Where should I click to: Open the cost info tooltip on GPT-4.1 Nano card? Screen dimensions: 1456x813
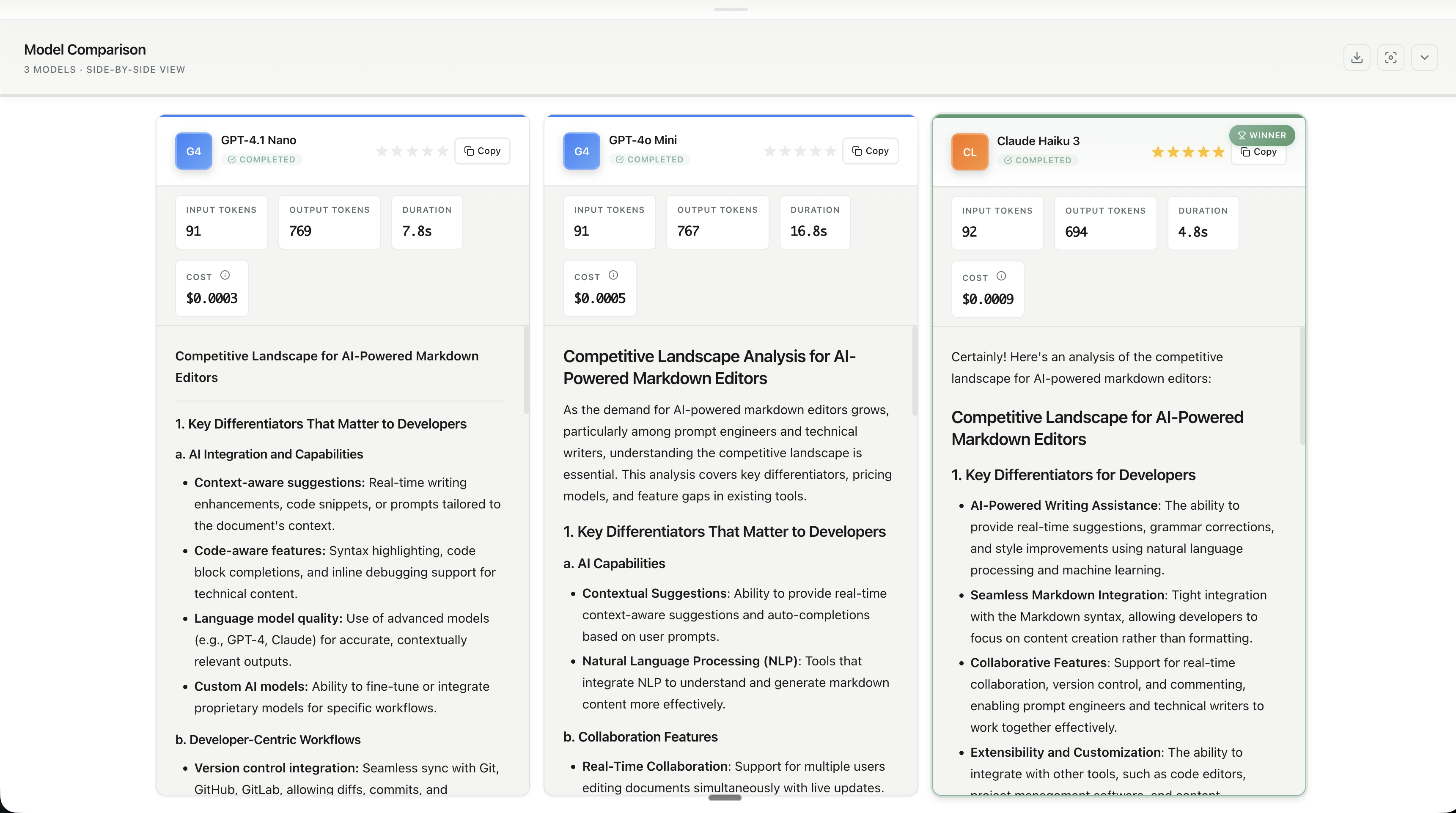tap(225, 275)
